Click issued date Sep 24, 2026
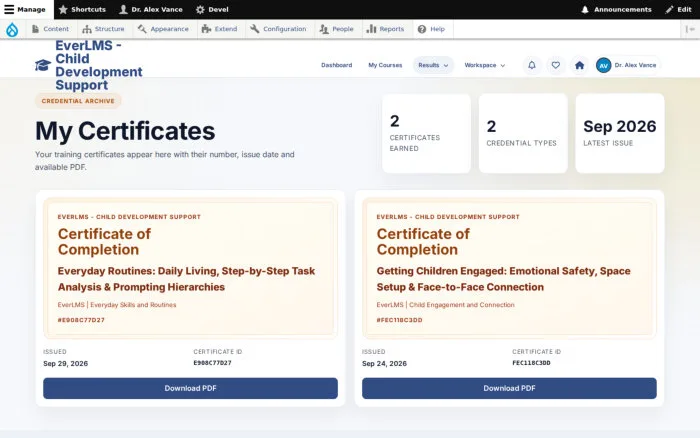This screenshot has height=438, width=700. click(384, 363)
